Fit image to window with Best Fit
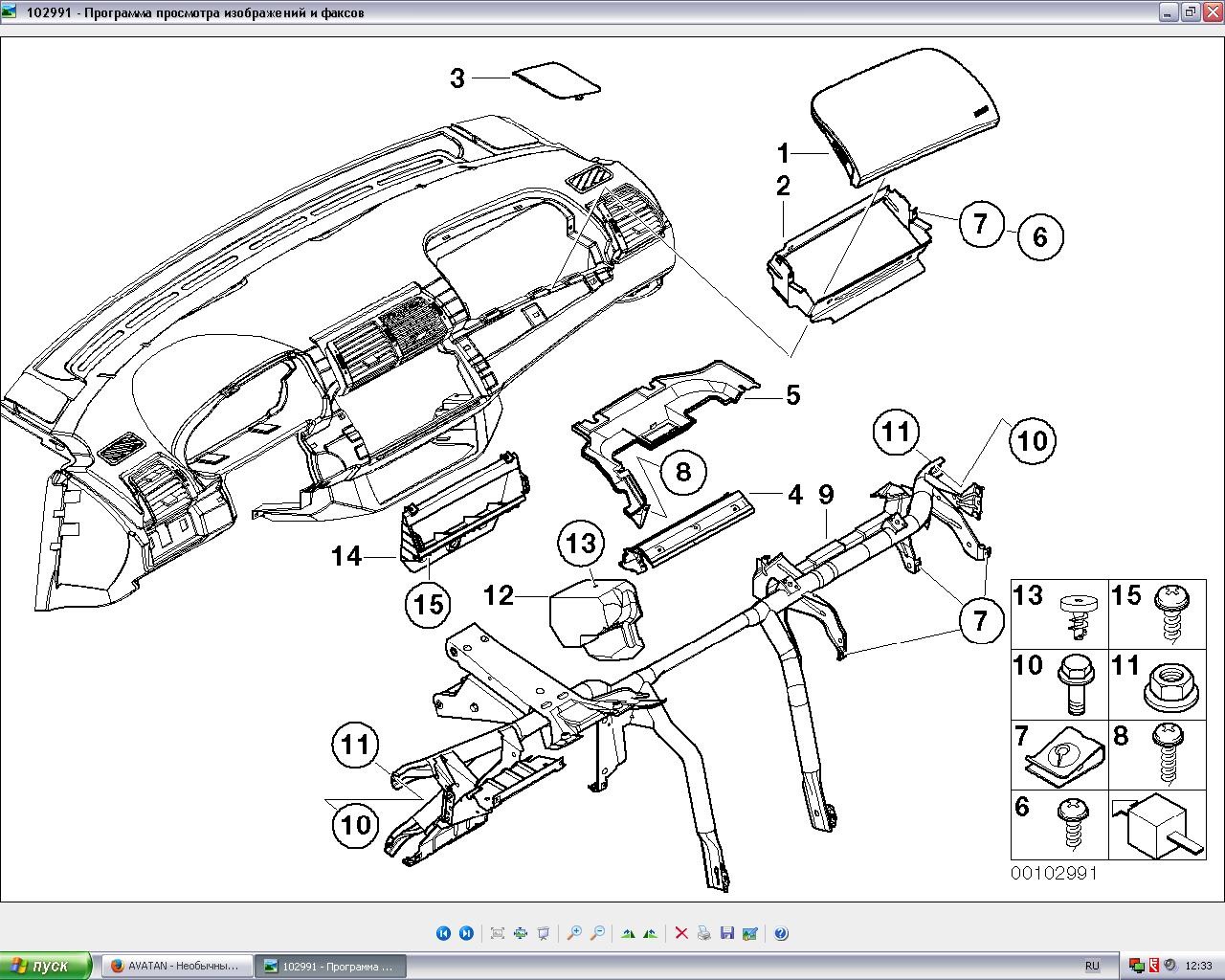 (x=498, y=933)
